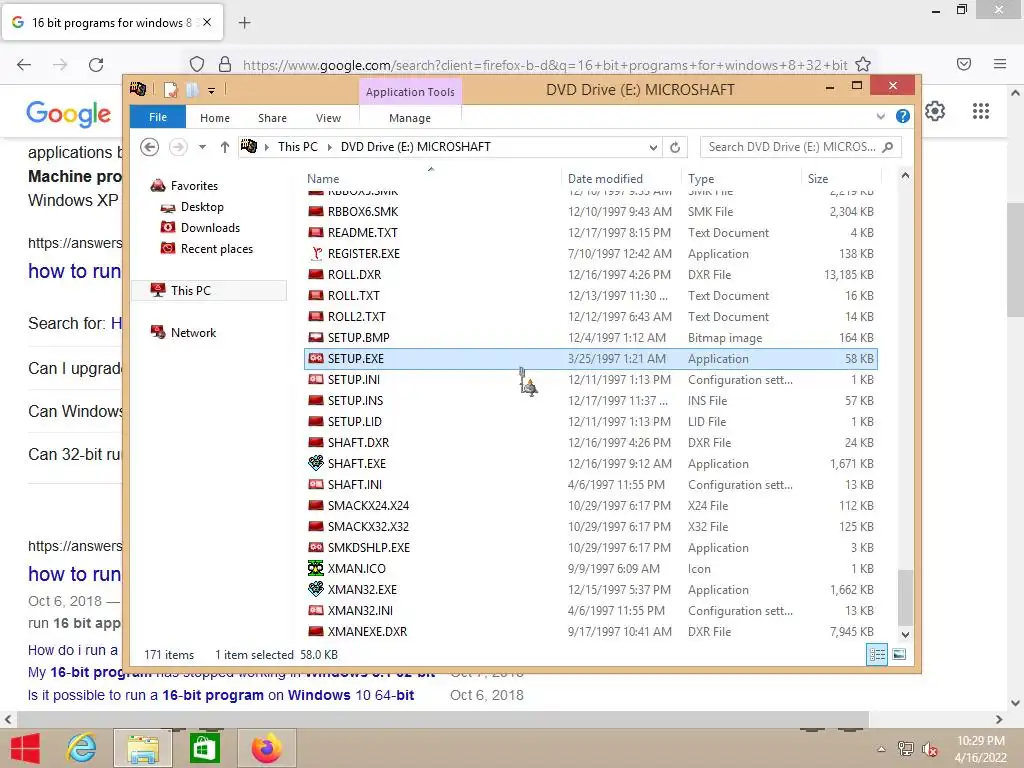Click arrow after This PC in breadcrumb
The image size is (1024, 768).
click(329, 147)
